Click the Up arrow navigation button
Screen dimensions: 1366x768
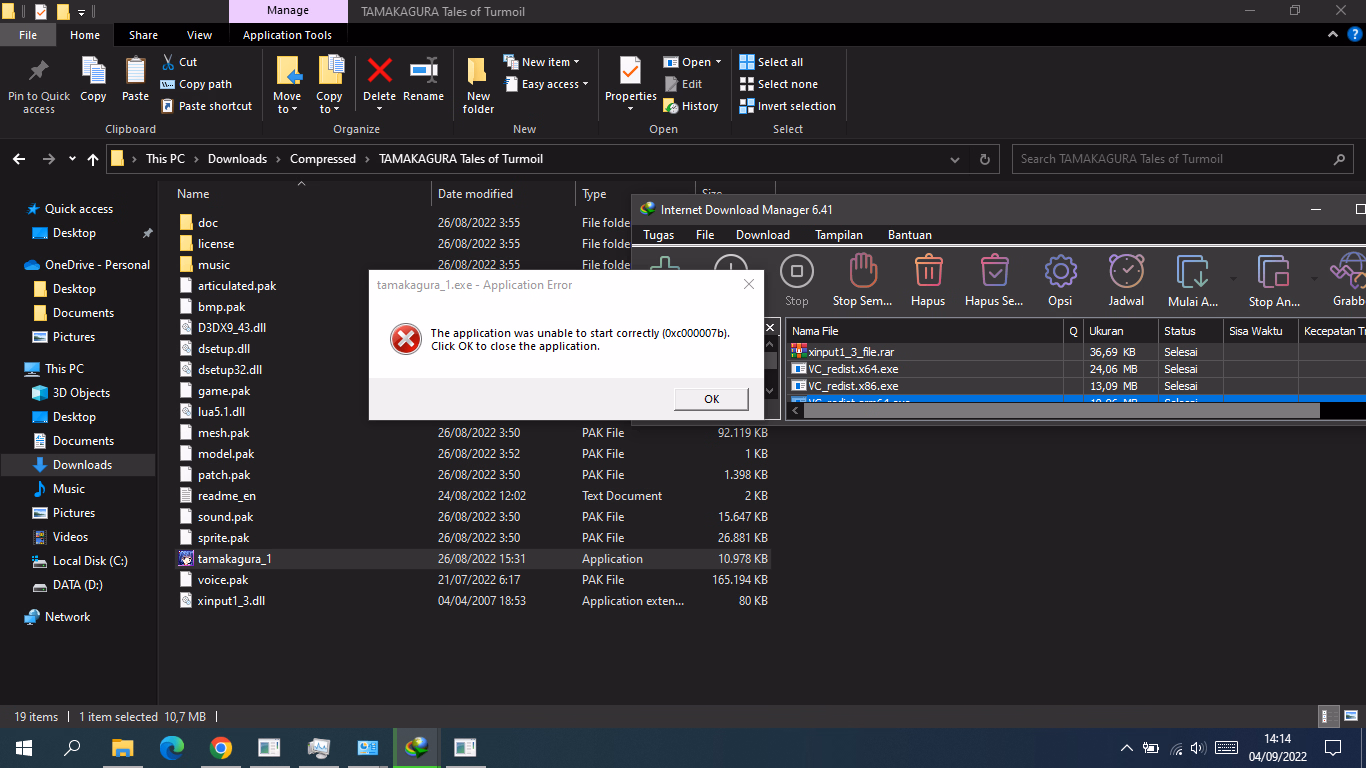(93, 159)
